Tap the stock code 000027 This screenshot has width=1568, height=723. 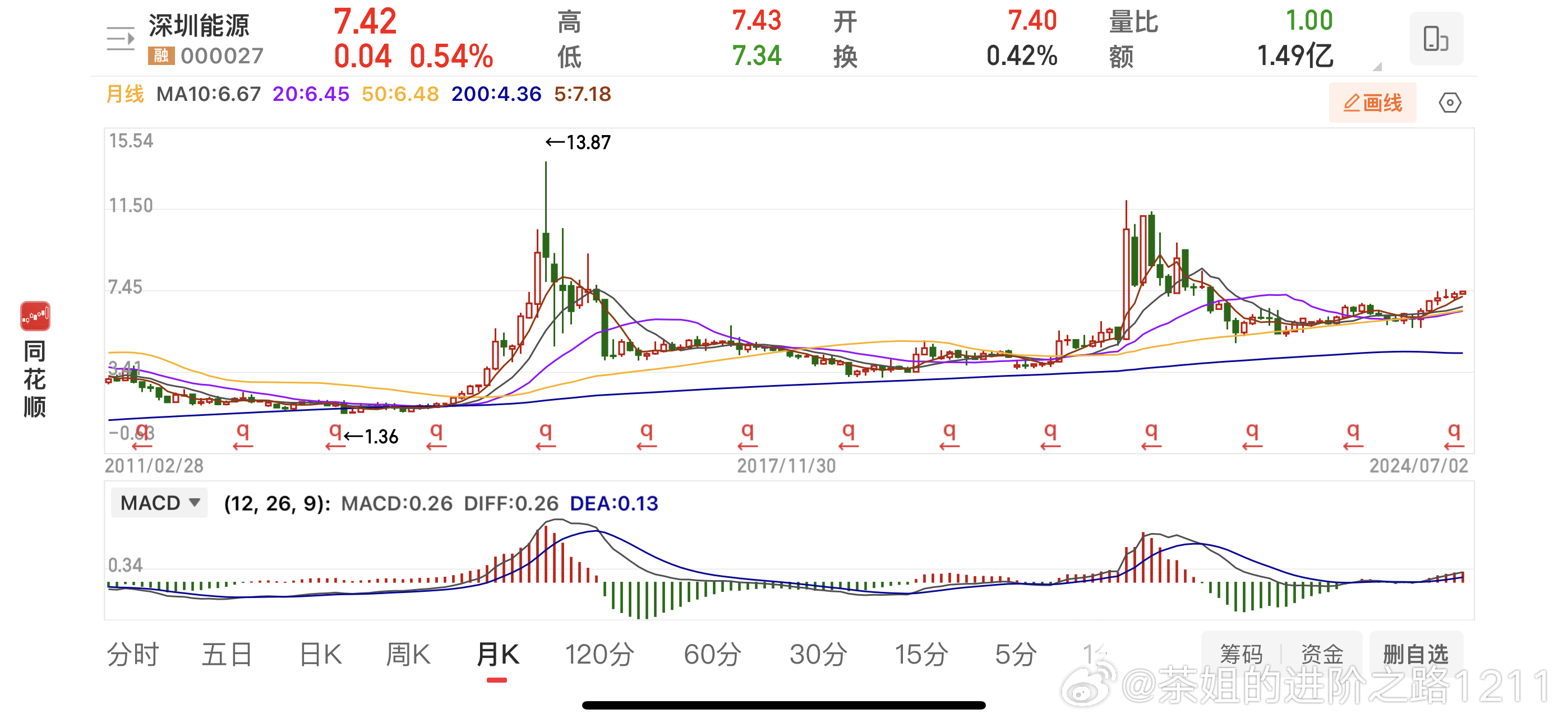coord(222,56)
